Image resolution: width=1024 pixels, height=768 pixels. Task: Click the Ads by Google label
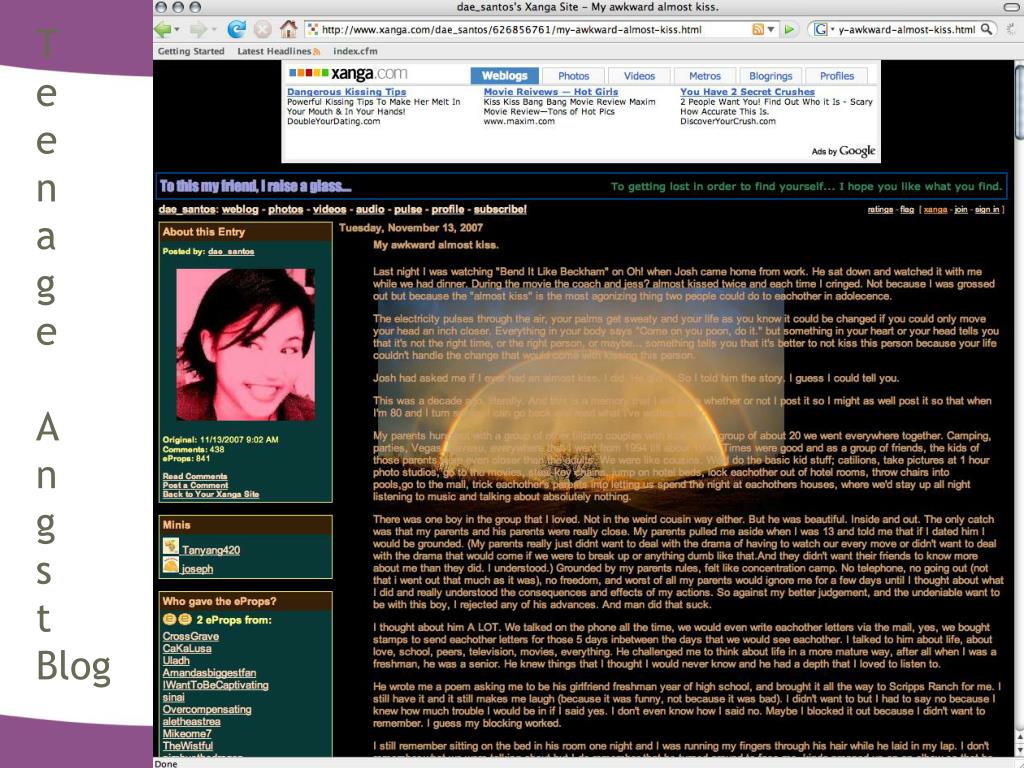[x=843, y=151]
